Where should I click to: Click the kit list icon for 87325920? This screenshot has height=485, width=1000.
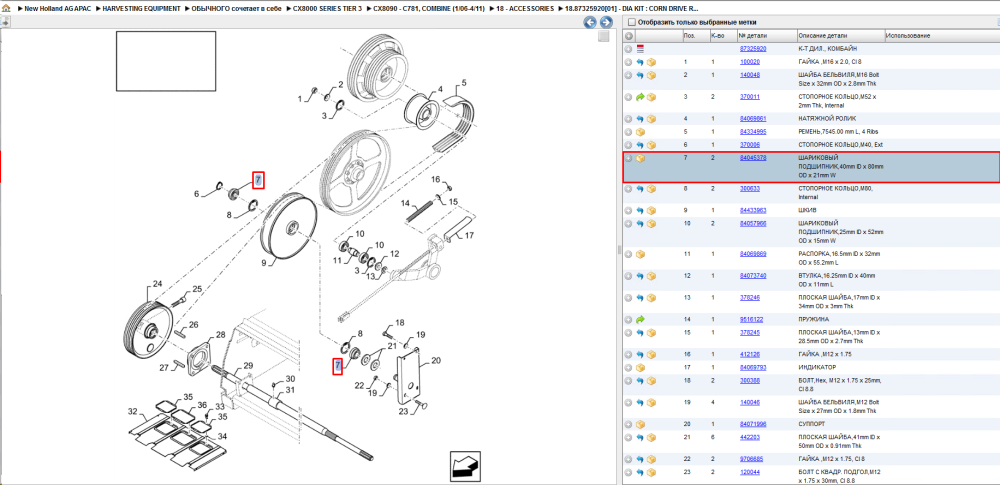pyautogui.click(x=640, y=48)
